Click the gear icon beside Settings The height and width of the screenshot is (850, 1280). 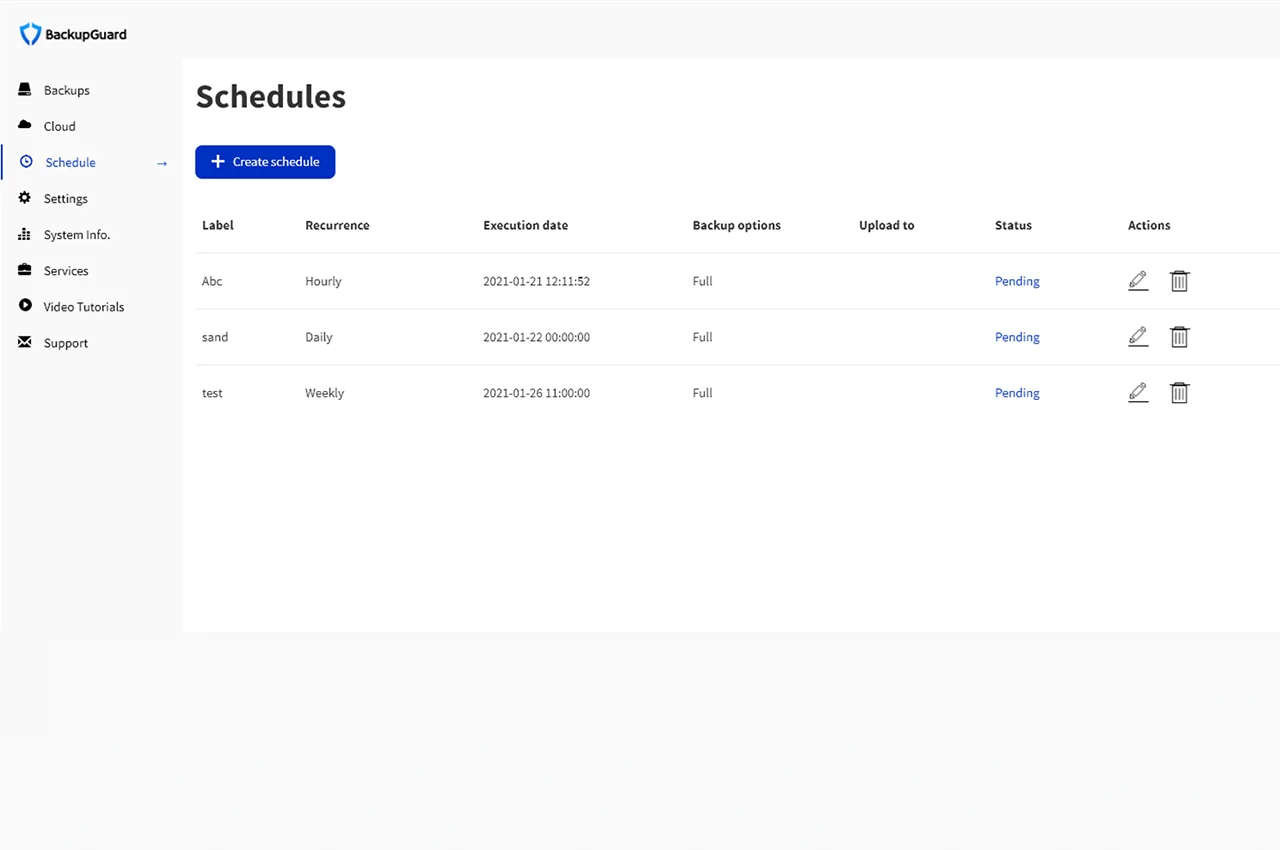point(25,198)
